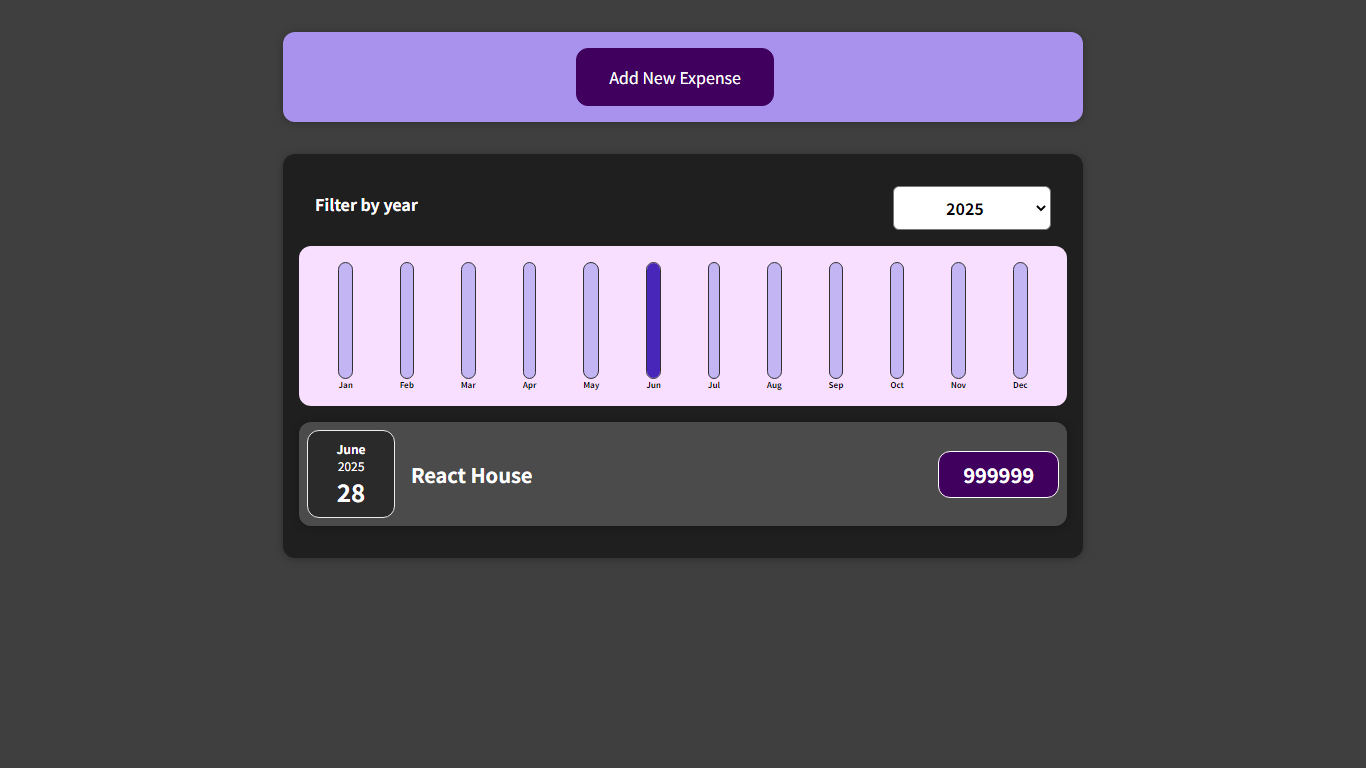Select the Dec chart bar
The height and width of the screenshot is (768, 1366).
pos(1019,320)
